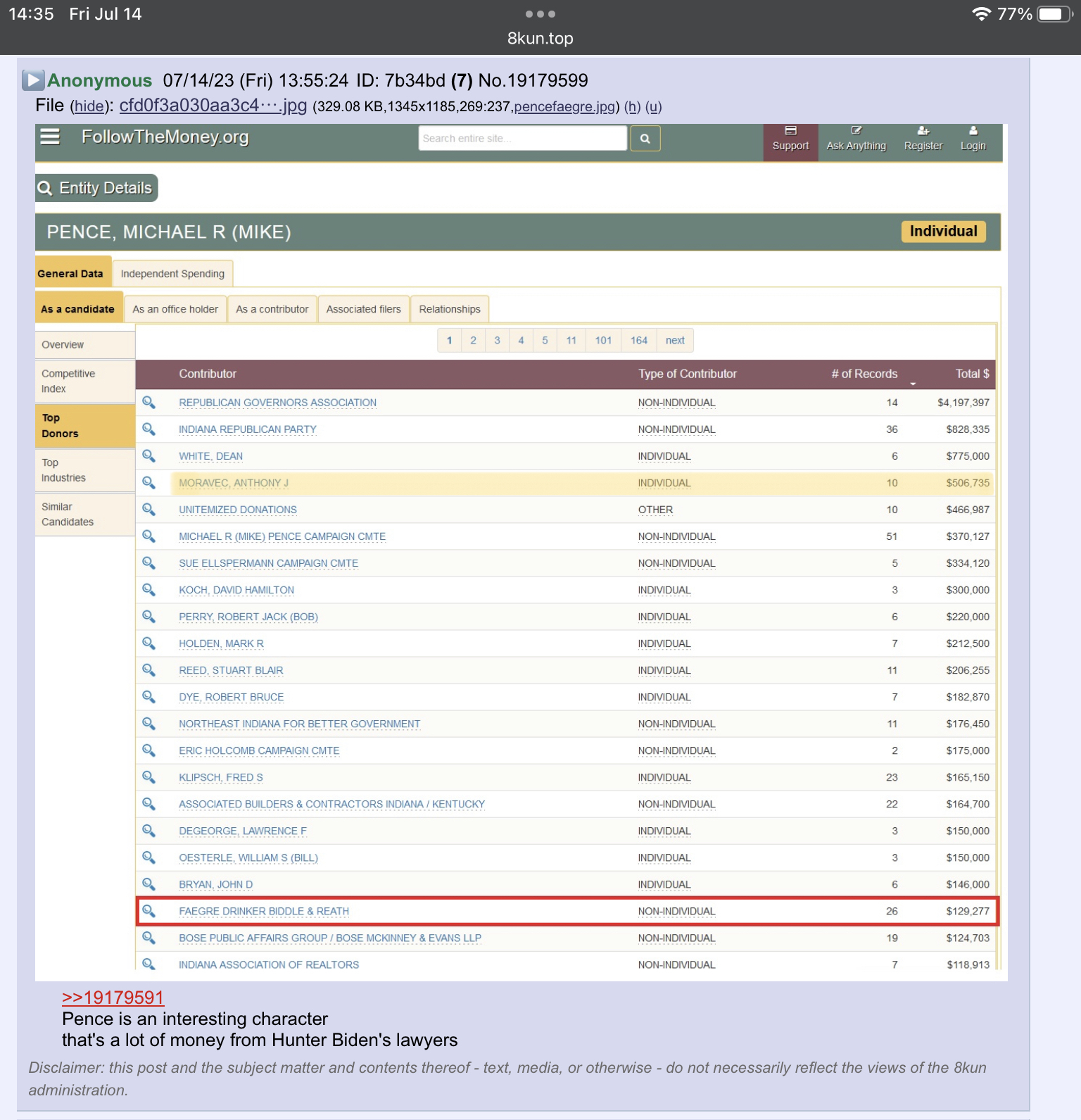This screenshot has height=1120, width=1081.
Task: Focus the Search entire site field
Action: (522, 139)
